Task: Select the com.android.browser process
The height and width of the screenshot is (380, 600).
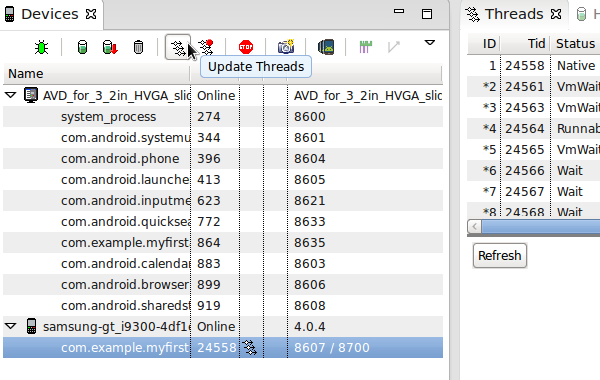Action: (223, 285)
